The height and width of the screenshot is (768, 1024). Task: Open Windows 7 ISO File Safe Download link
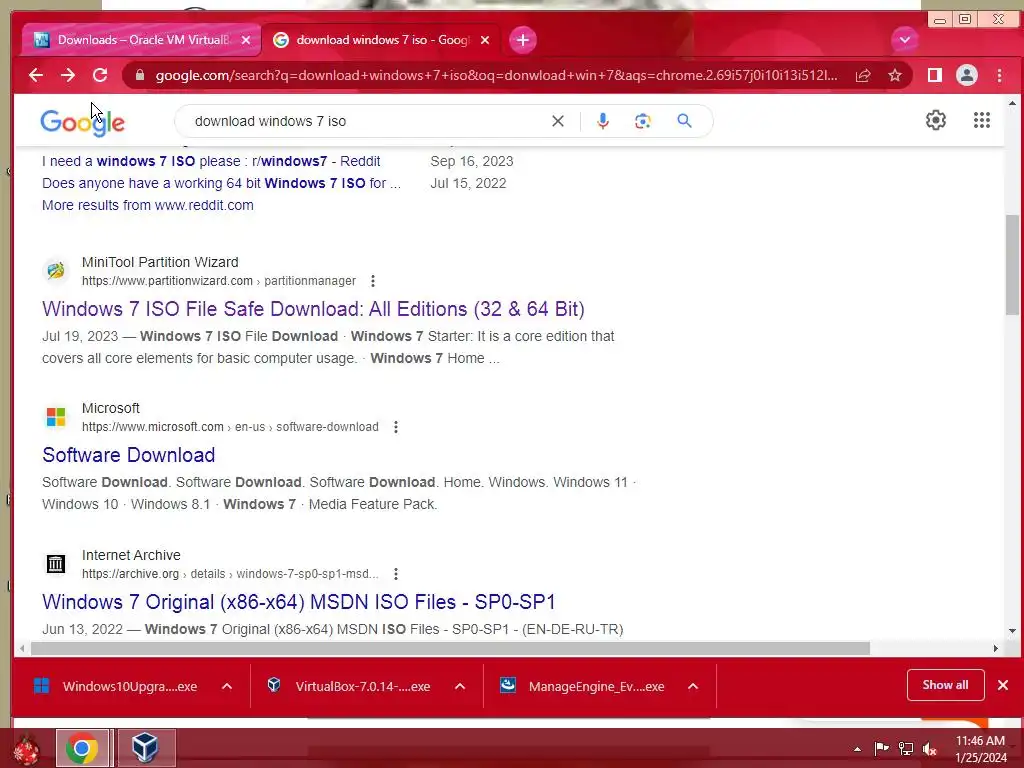tap(313, 309)
